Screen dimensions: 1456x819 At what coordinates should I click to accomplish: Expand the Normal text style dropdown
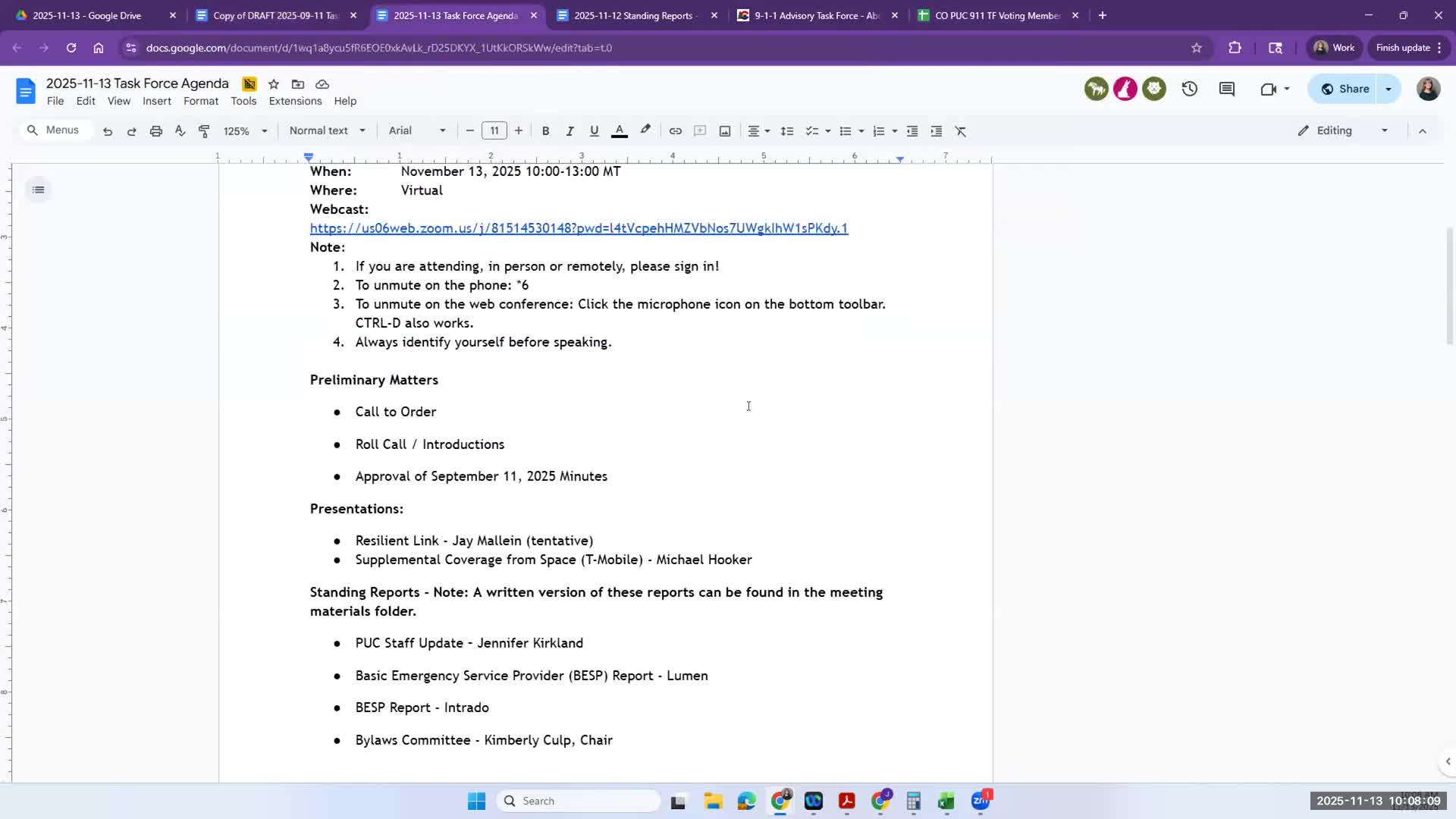pos(327,130)
